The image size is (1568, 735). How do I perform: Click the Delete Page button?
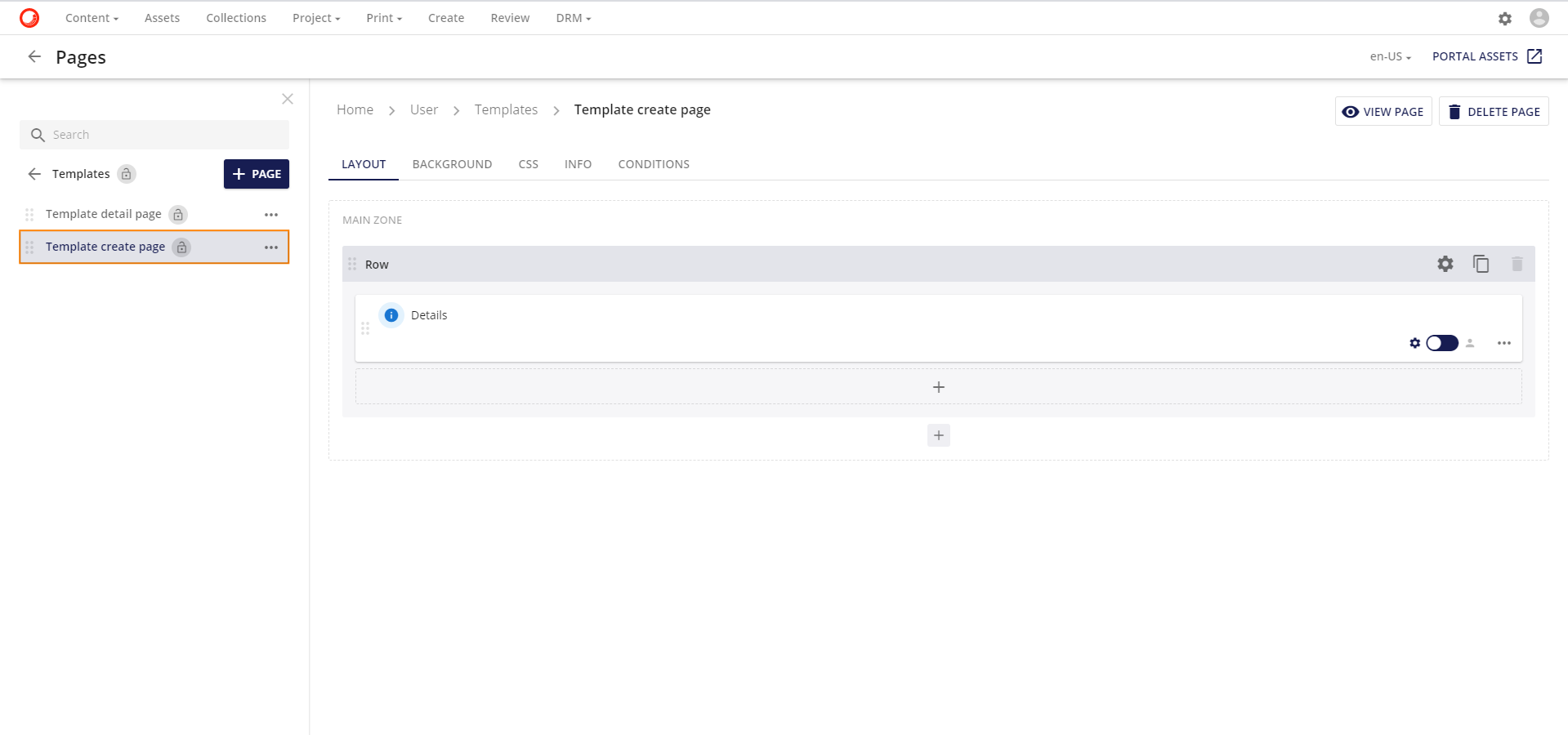(1493, 112)
